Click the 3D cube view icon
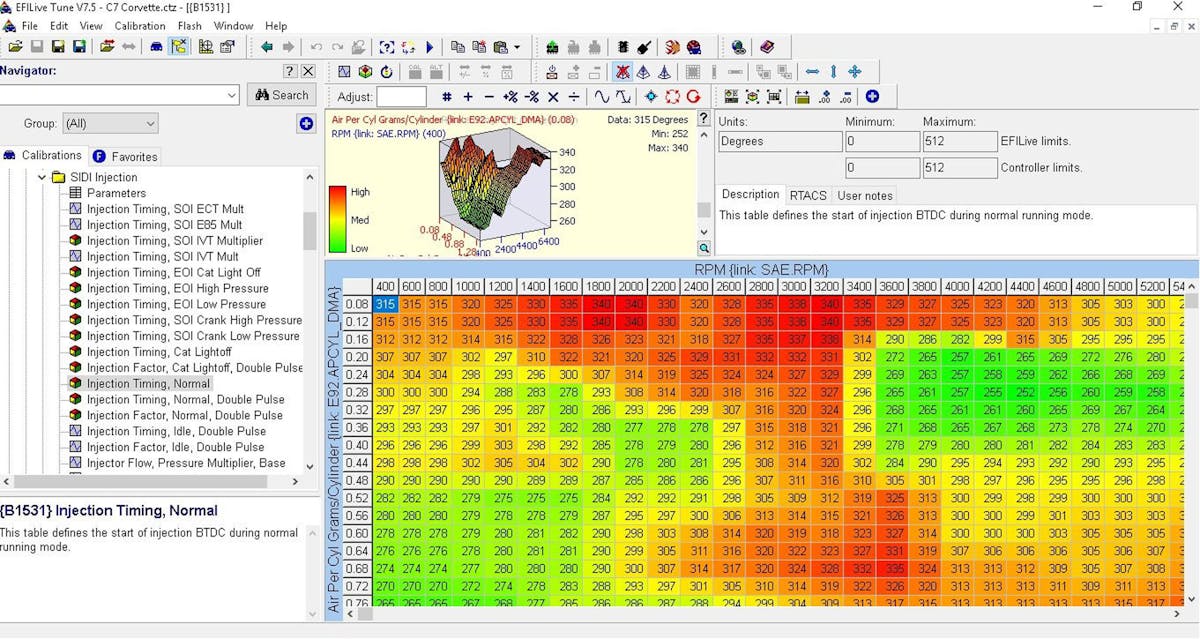 [x=365, y=72]
